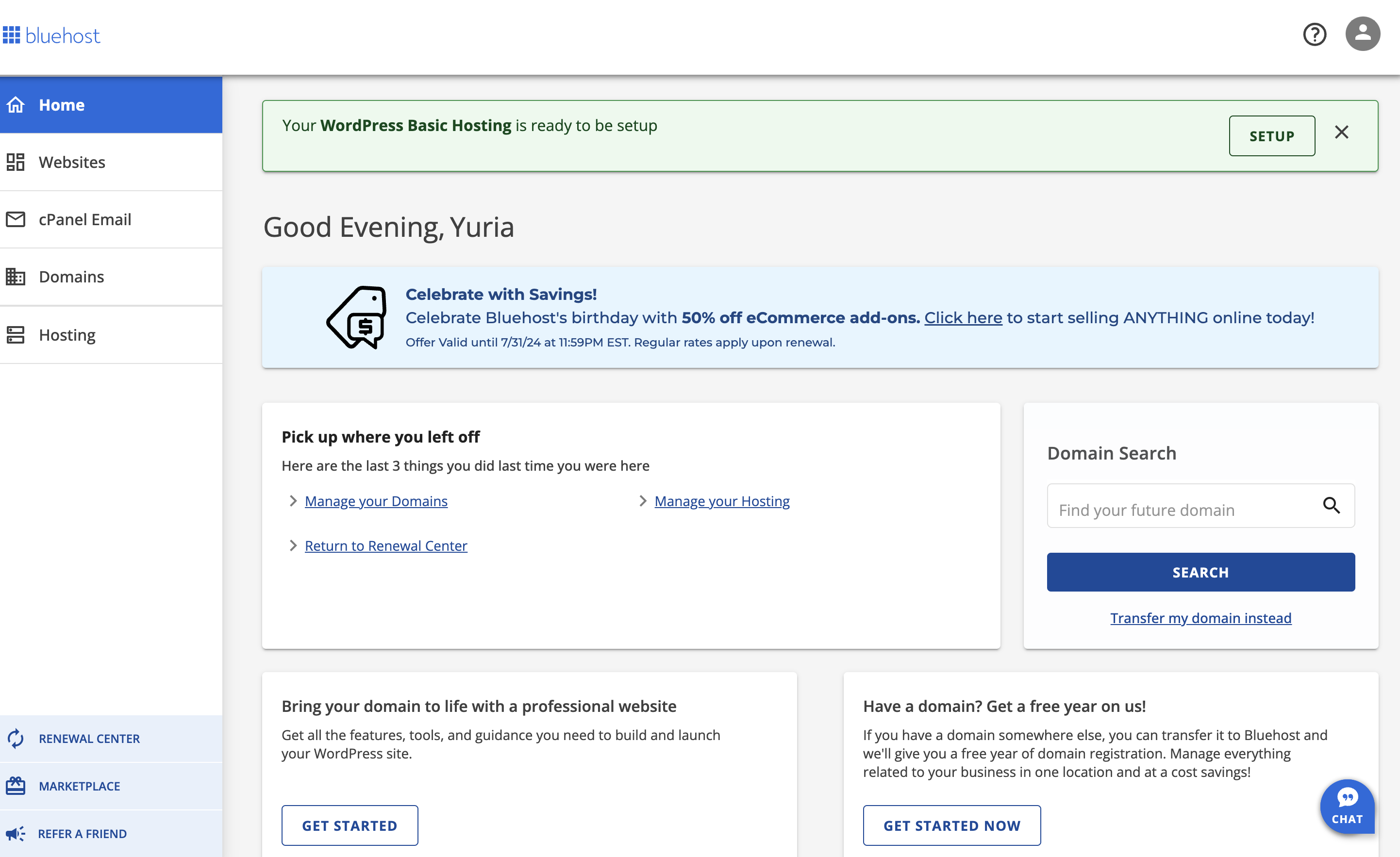Click chevron beside Manage your Domains

coord(293,501)
